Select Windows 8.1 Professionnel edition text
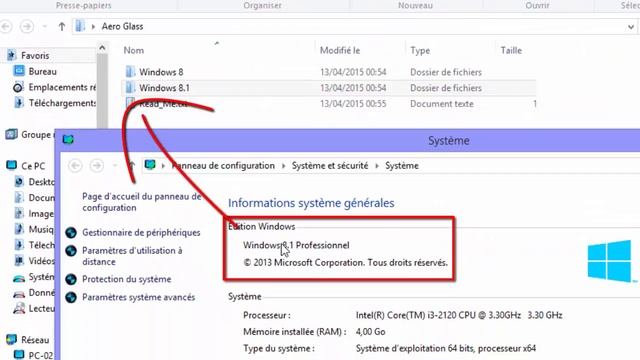This screenshot has height=360, width=640. [296, 245]
